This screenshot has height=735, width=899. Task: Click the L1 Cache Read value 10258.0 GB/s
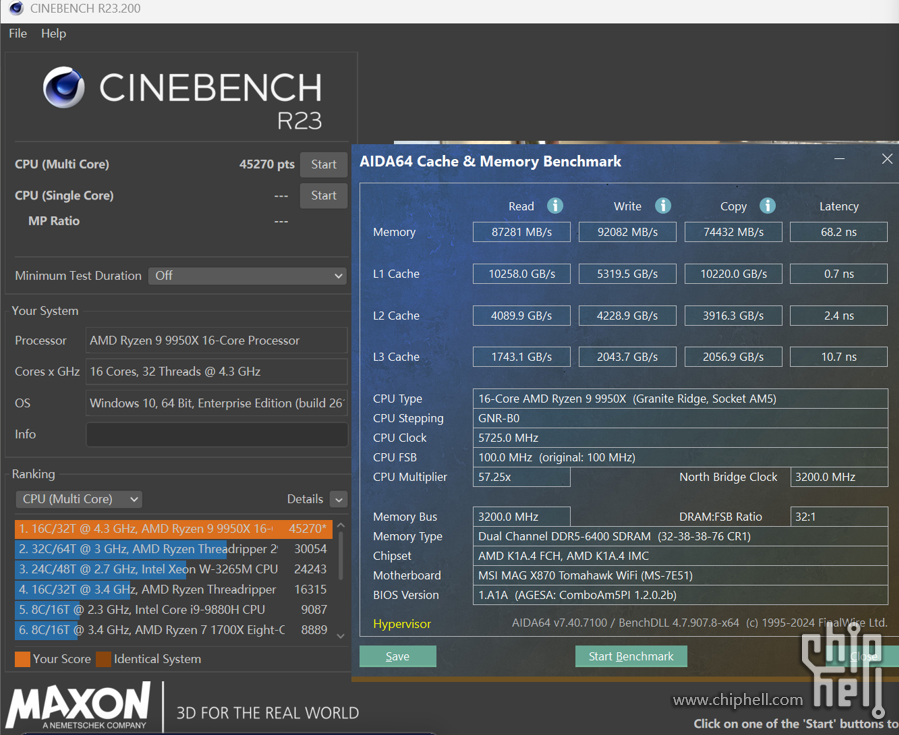522,274
